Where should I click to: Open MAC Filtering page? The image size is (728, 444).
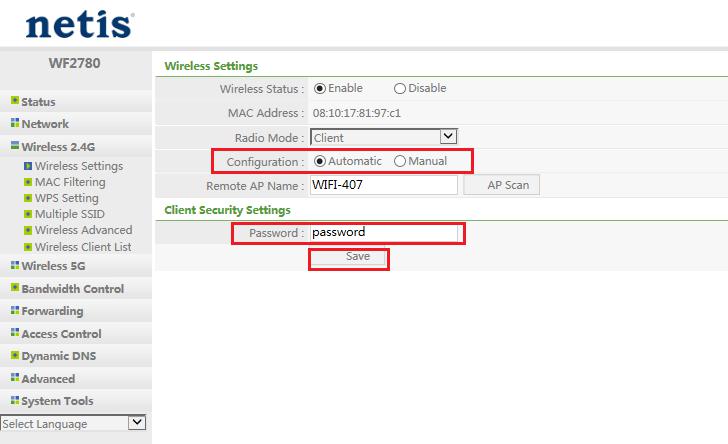coord(70,182)
